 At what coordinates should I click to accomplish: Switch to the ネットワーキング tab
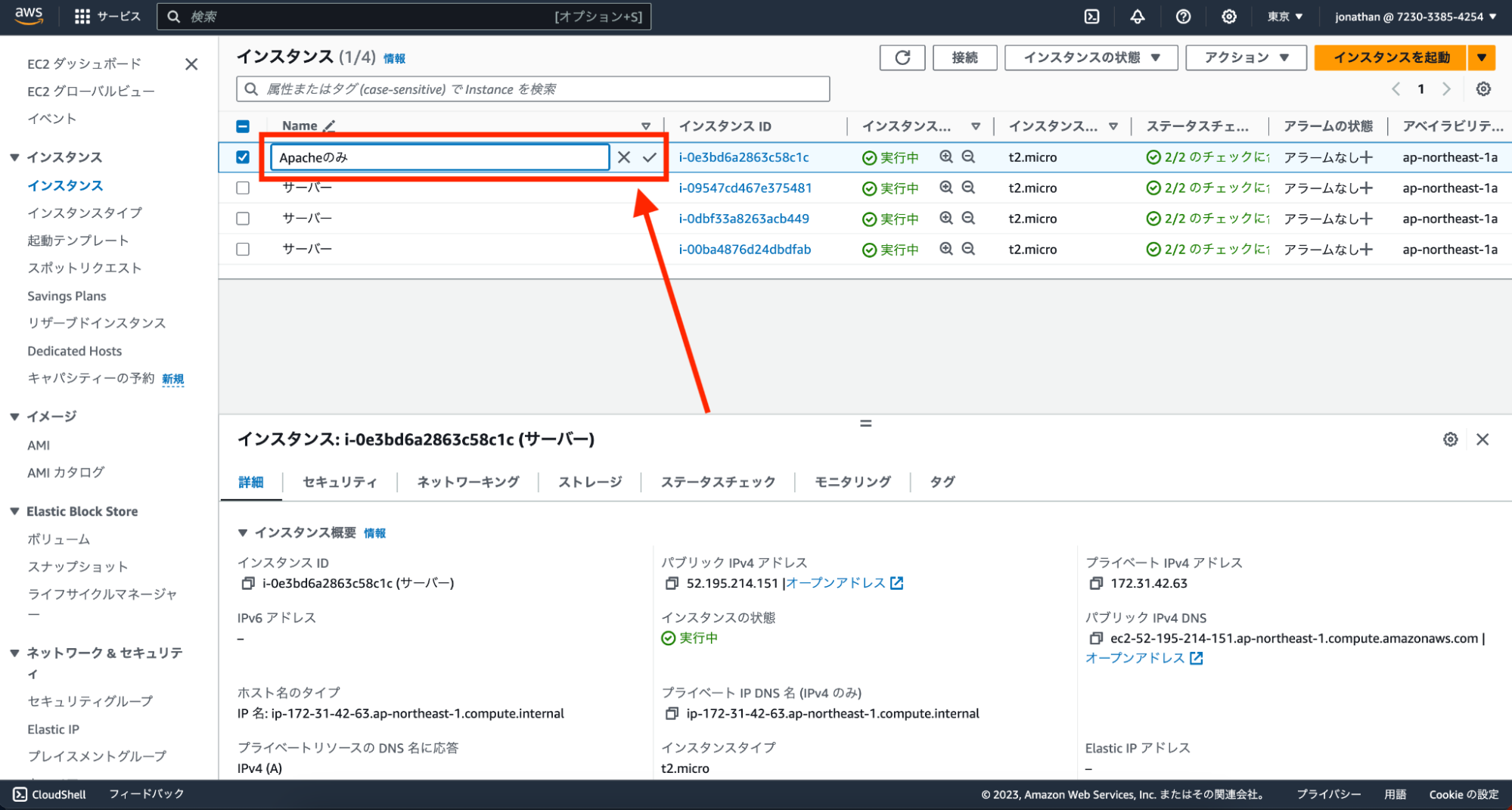468,482
